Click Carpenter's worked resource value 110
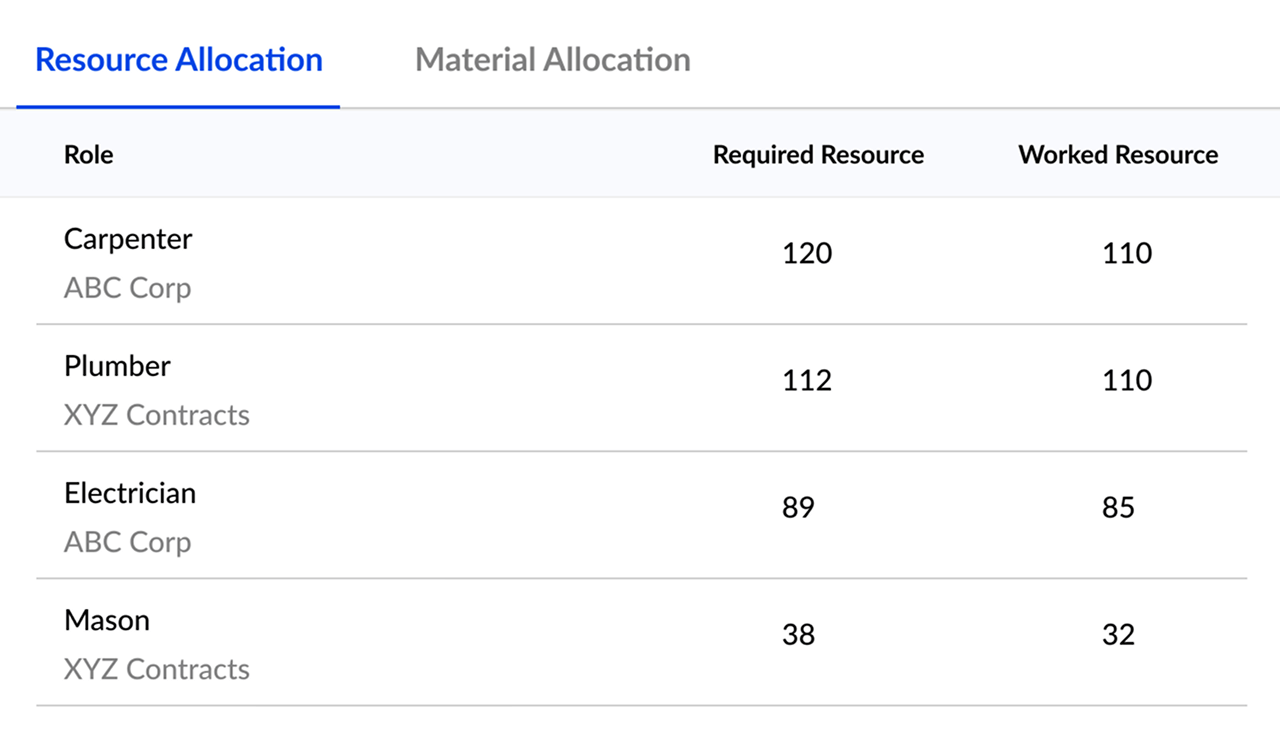The height and width of the screenshot is (750, 1280). [1127, 253]
